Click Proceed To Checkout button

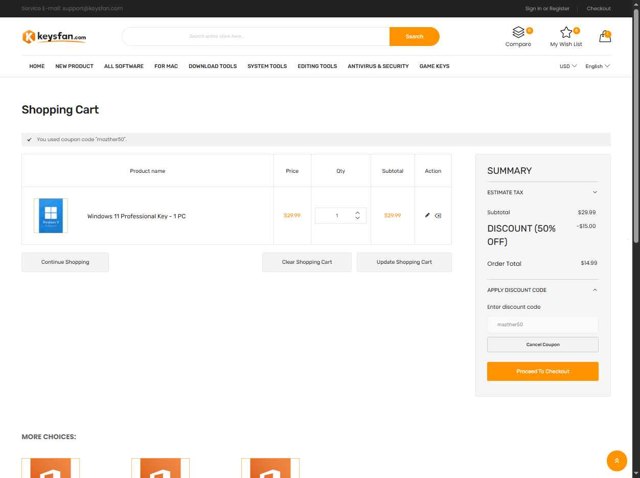(x=542, y=371)
